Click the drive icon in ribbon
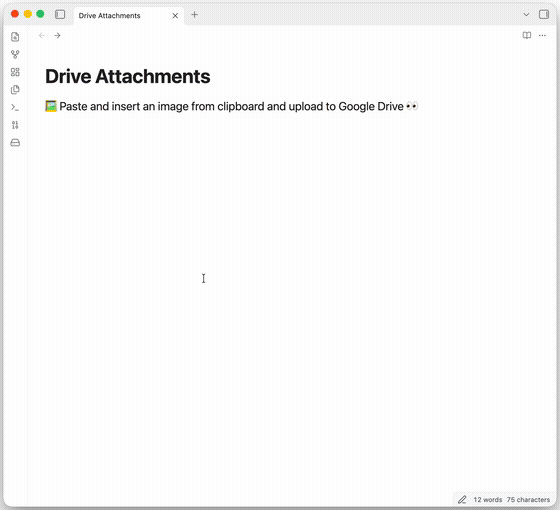Viewport: 560px width, 510px height. pyautogui.click(x=15, y=143)
